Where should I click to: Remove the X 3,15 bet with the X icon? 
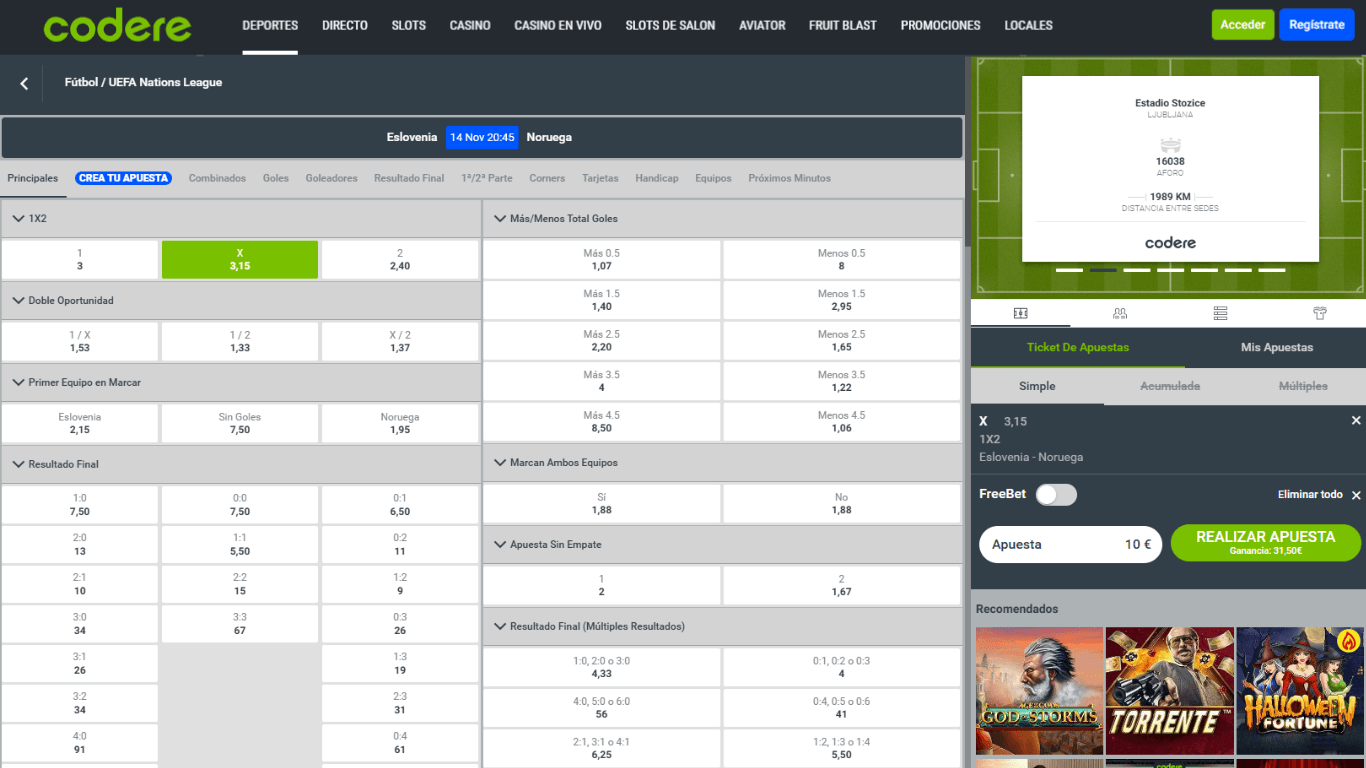[1356, 421]
